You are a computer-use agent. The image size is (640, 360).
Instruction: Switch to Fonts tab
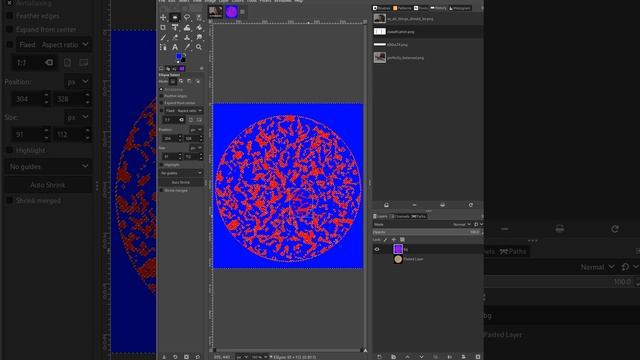(x=421, y=8)
